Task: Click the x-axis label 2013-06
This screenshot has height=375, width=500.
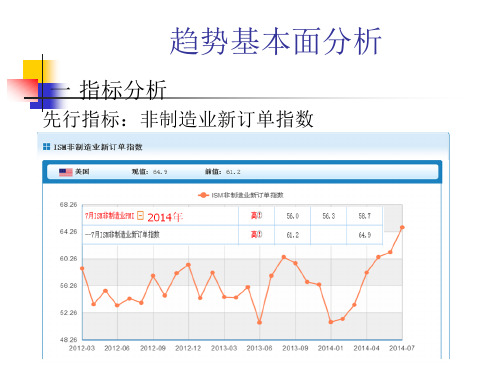Action: [x=259, y=348]
